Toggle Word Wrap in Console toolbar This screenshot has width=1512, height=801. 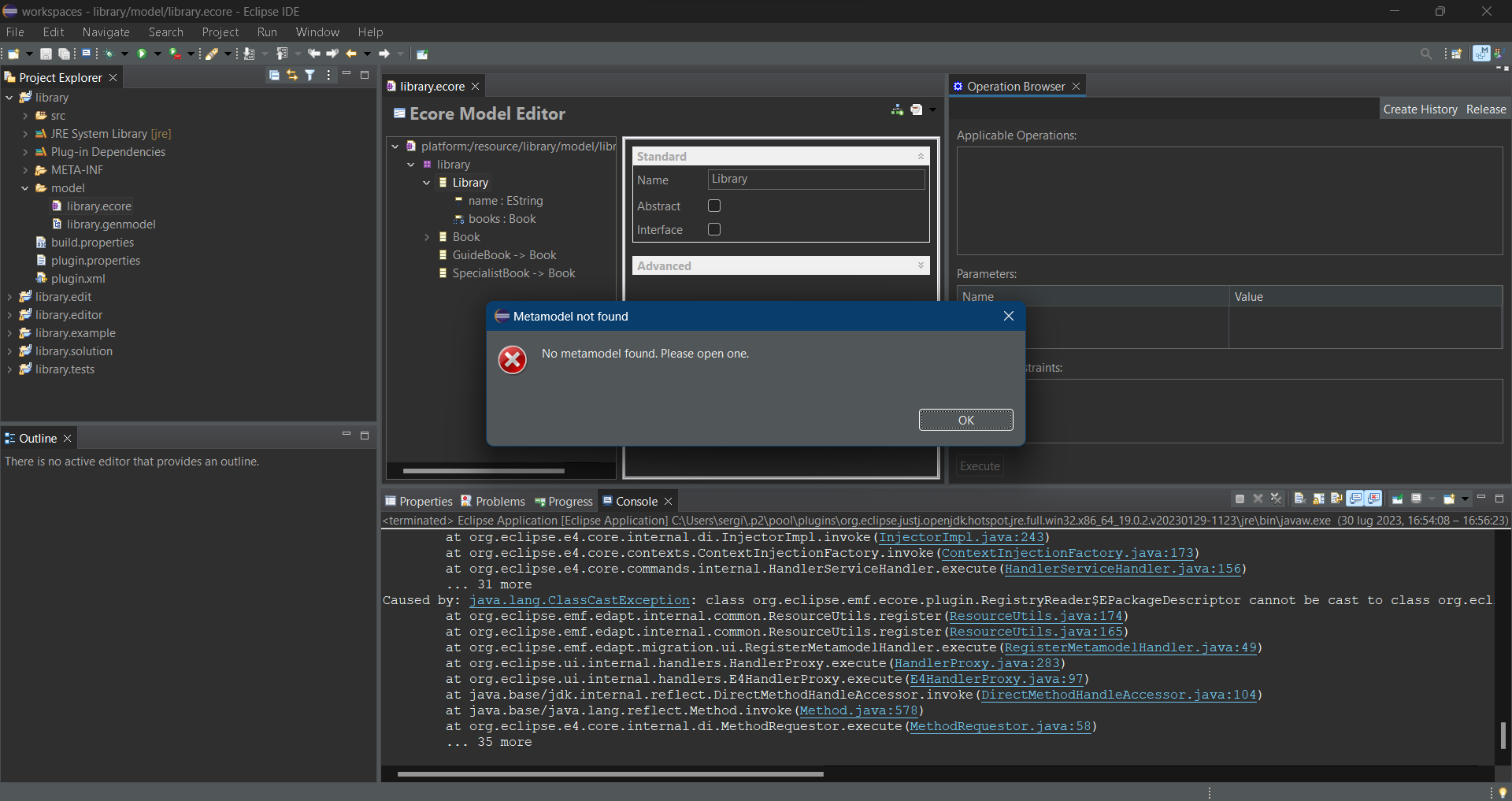1336,499
